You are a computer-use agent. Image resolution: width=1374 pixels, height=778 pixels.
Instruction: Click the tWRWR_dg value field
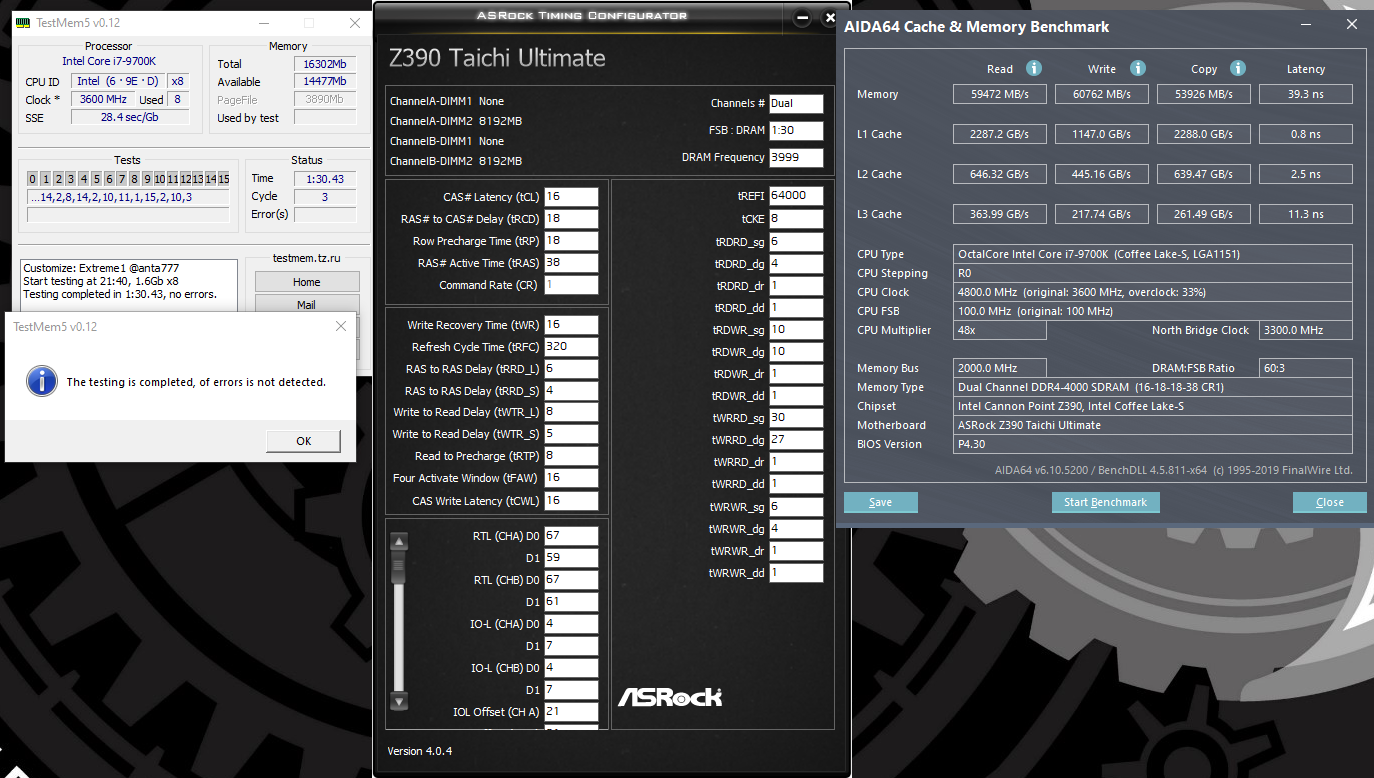pos(796,529)
